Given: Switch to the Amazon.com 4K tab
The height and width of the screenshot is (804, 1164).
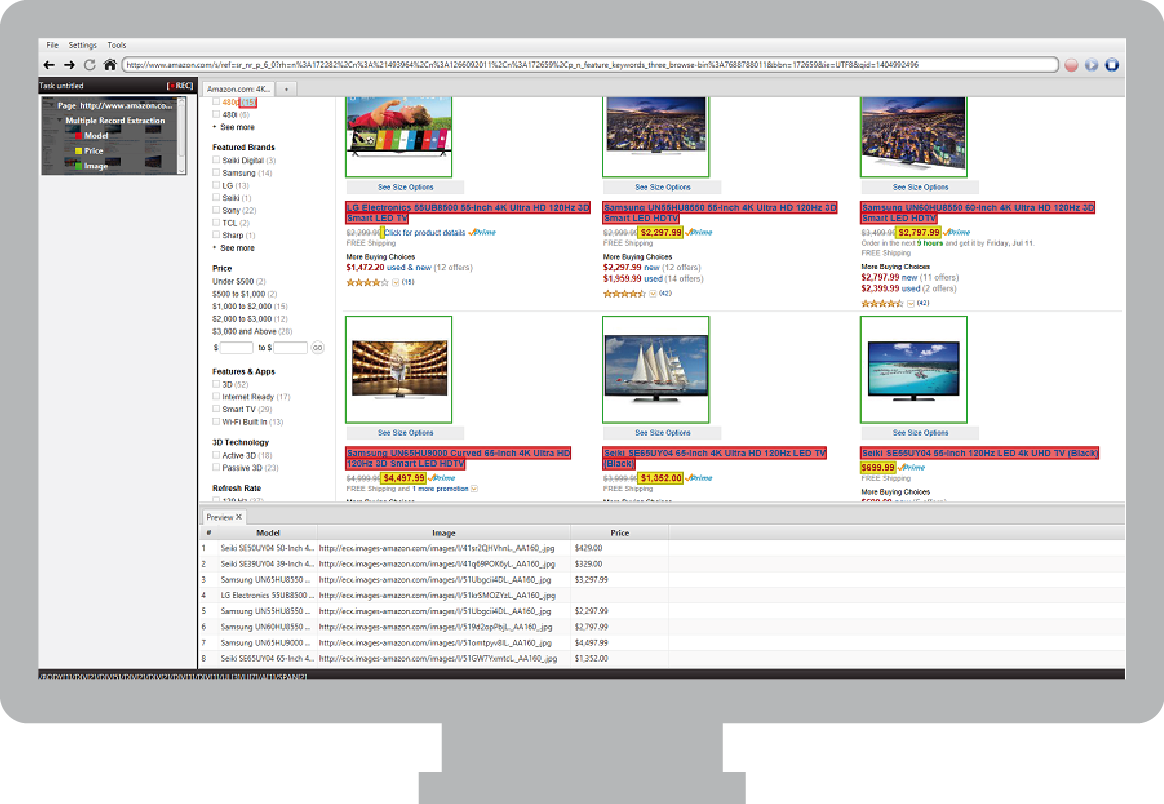Looking at the screenshot, I should click(x=238, y=89).
